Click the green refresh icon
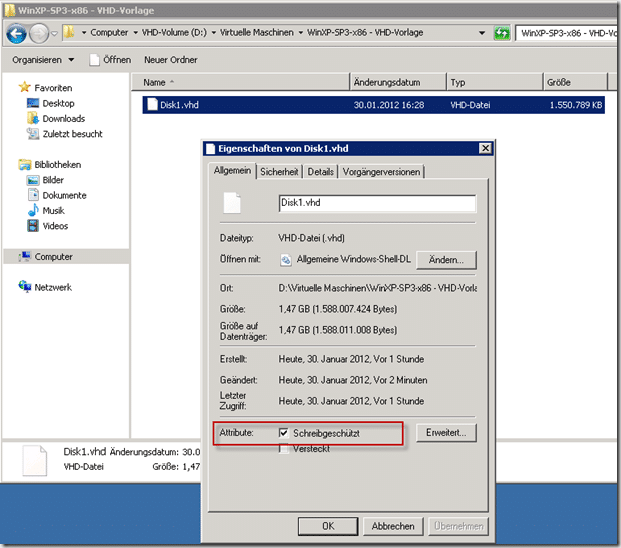 coord(502,33)
